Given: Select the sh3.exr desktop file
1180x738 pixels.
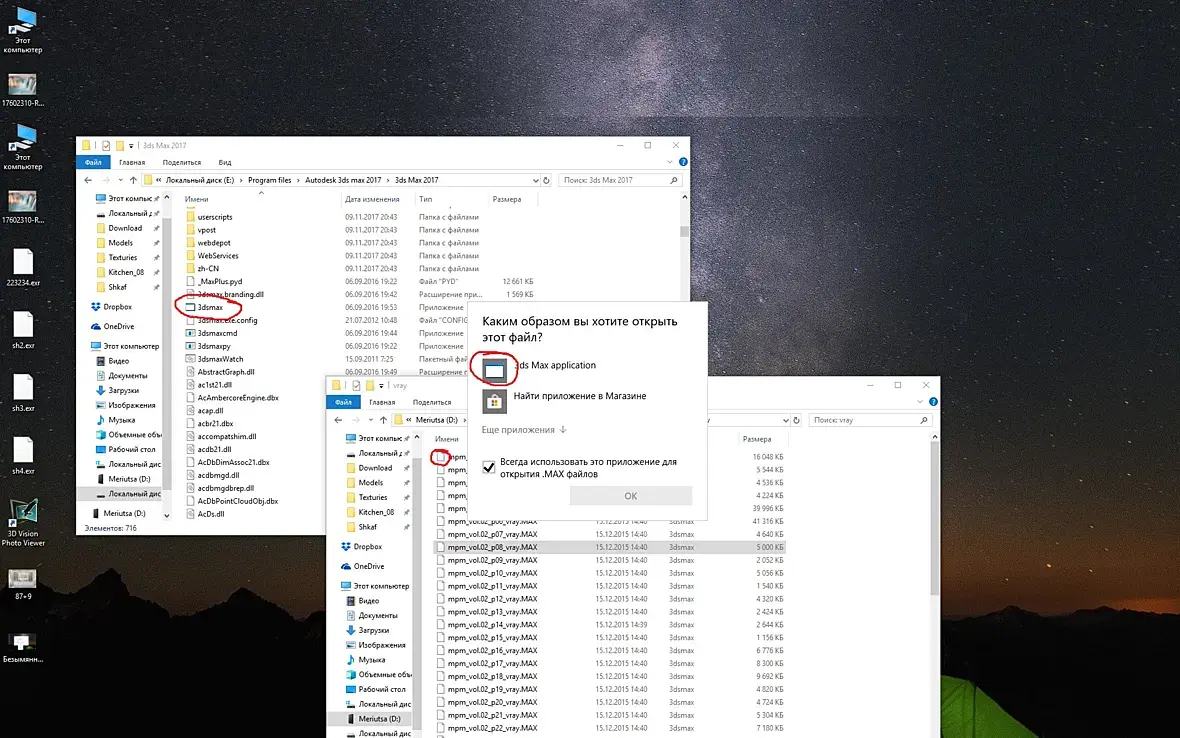Looking at the screenshot, I should (x=23, y=392).
